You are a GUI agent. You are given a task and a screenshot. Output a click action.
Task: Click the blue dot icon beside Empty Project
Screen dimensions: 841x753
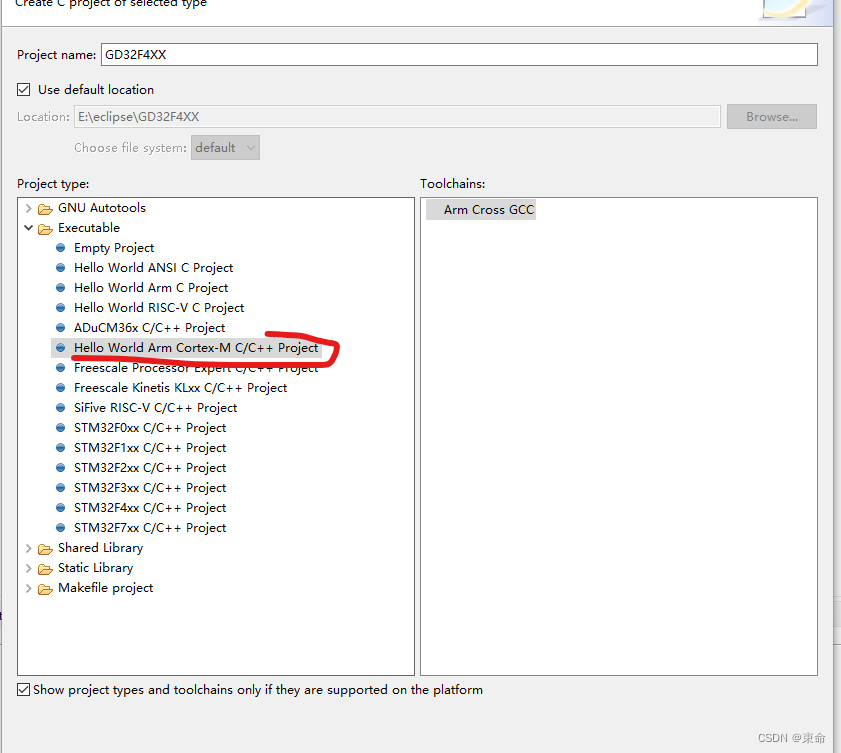pos(61,248)
